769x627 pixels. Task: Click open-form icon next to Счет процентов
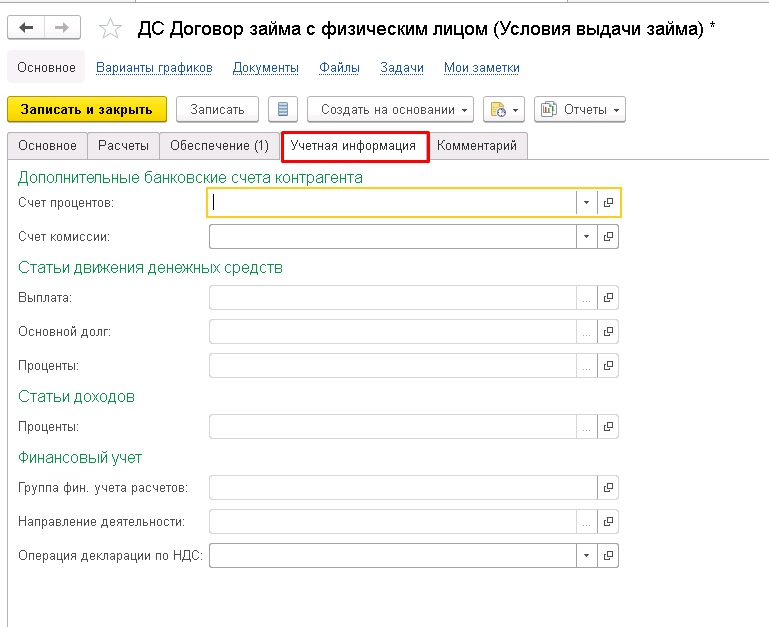(608, 203)
